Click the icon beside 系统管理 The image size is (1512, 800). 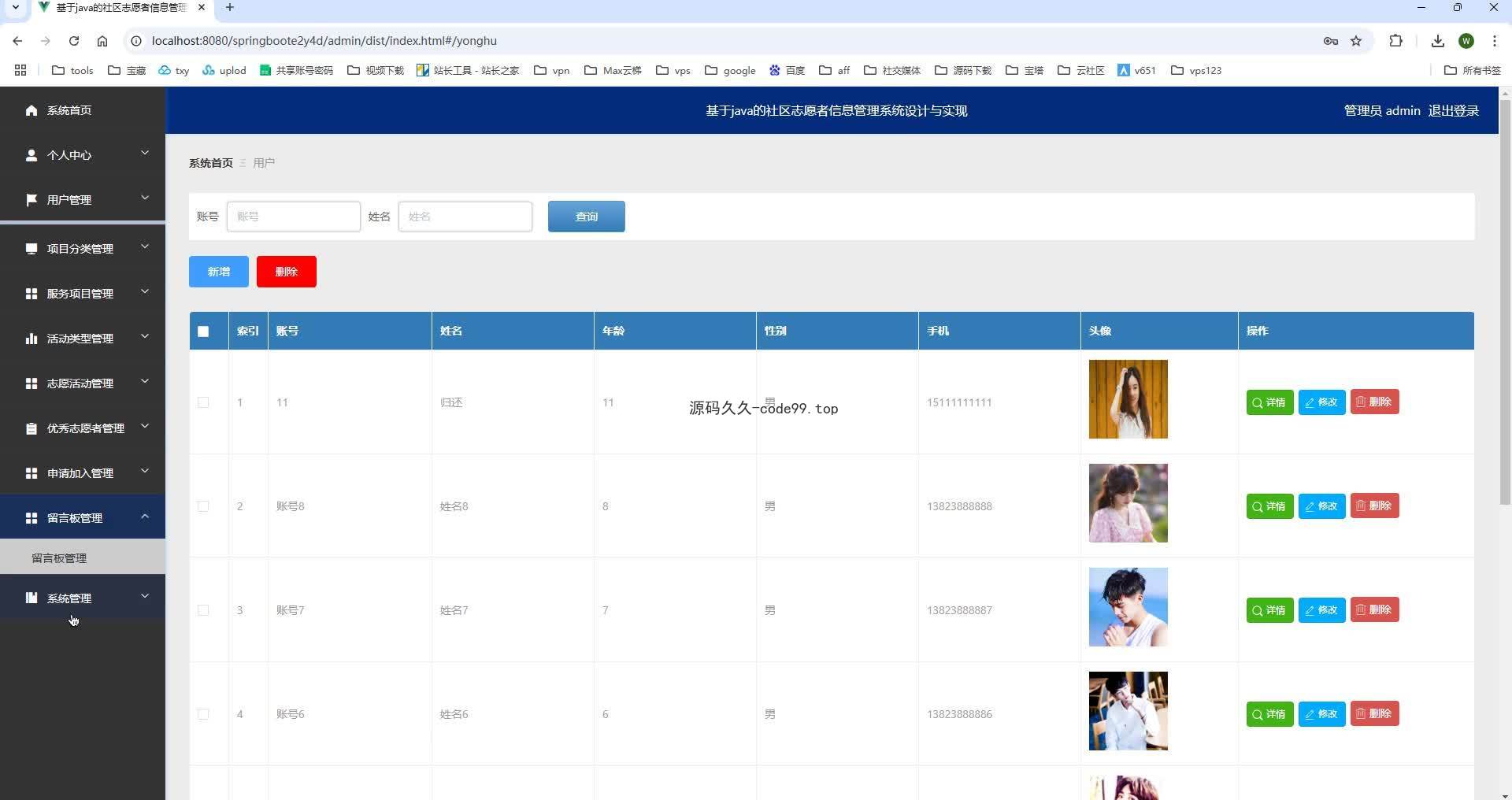click(31, 598)
